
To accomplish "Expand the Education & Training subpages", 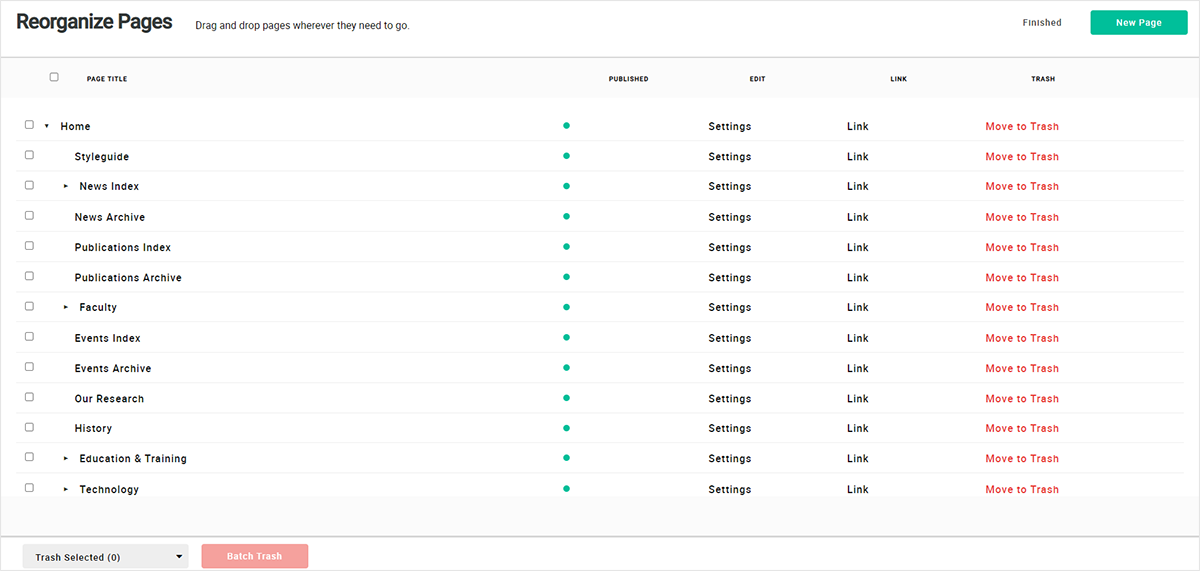I will [66, 458].
